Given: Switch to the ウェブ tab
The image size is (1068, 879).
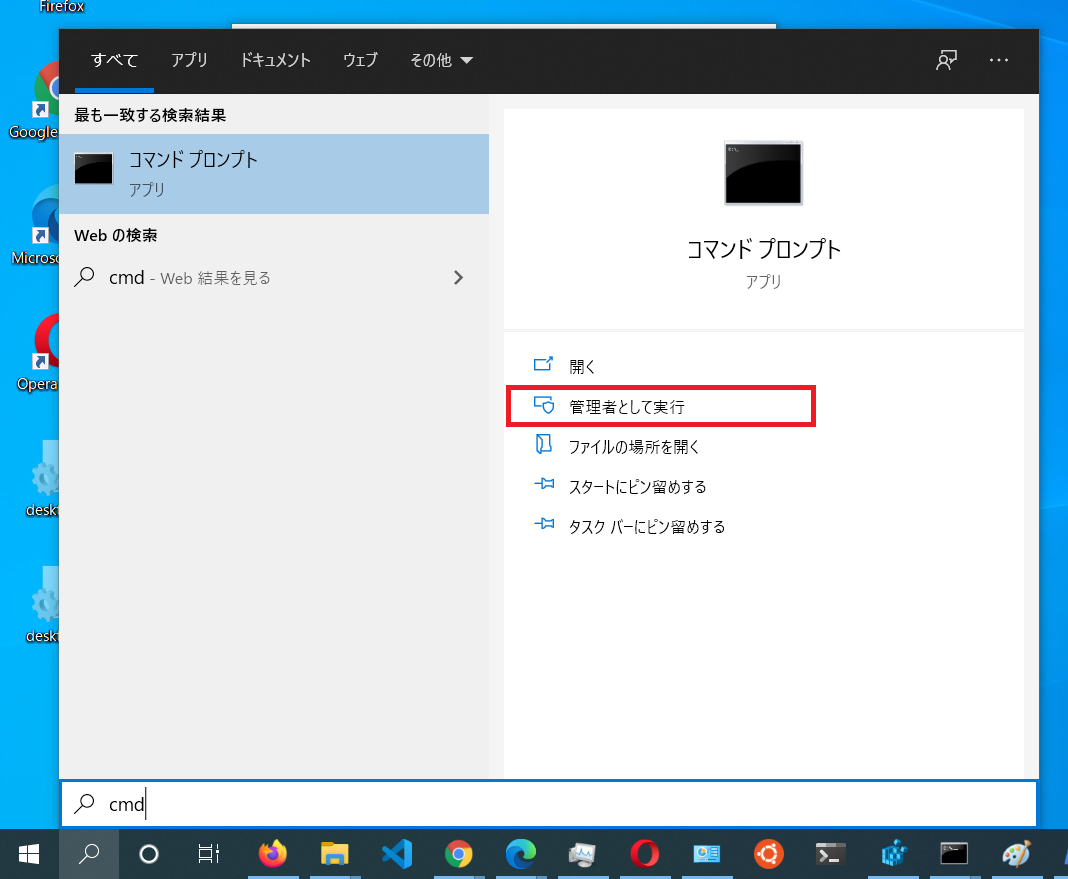Looking at the screenshot, I should pos(360,60).
